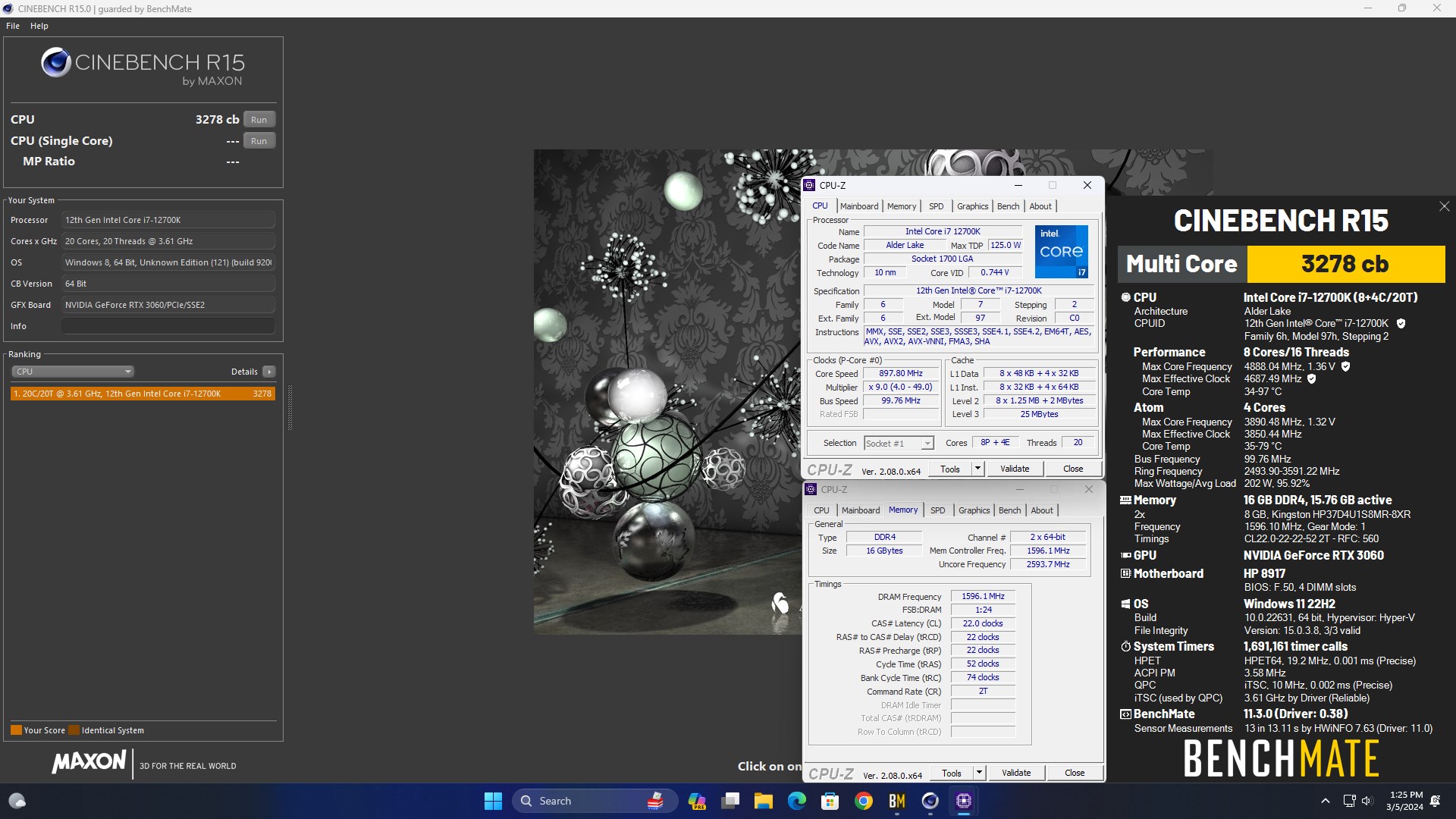Click upper CPU-Z title bar icon

click(810, 186)
